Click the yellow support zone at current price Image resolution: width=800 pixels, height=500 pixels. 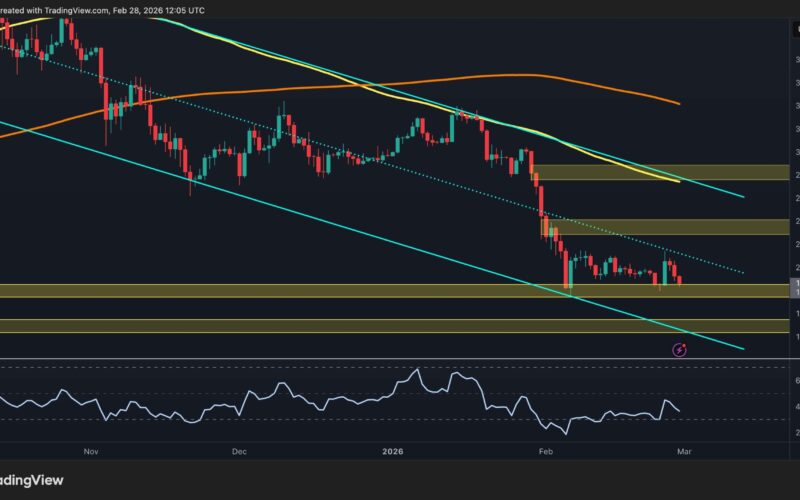tap(300, 290)
